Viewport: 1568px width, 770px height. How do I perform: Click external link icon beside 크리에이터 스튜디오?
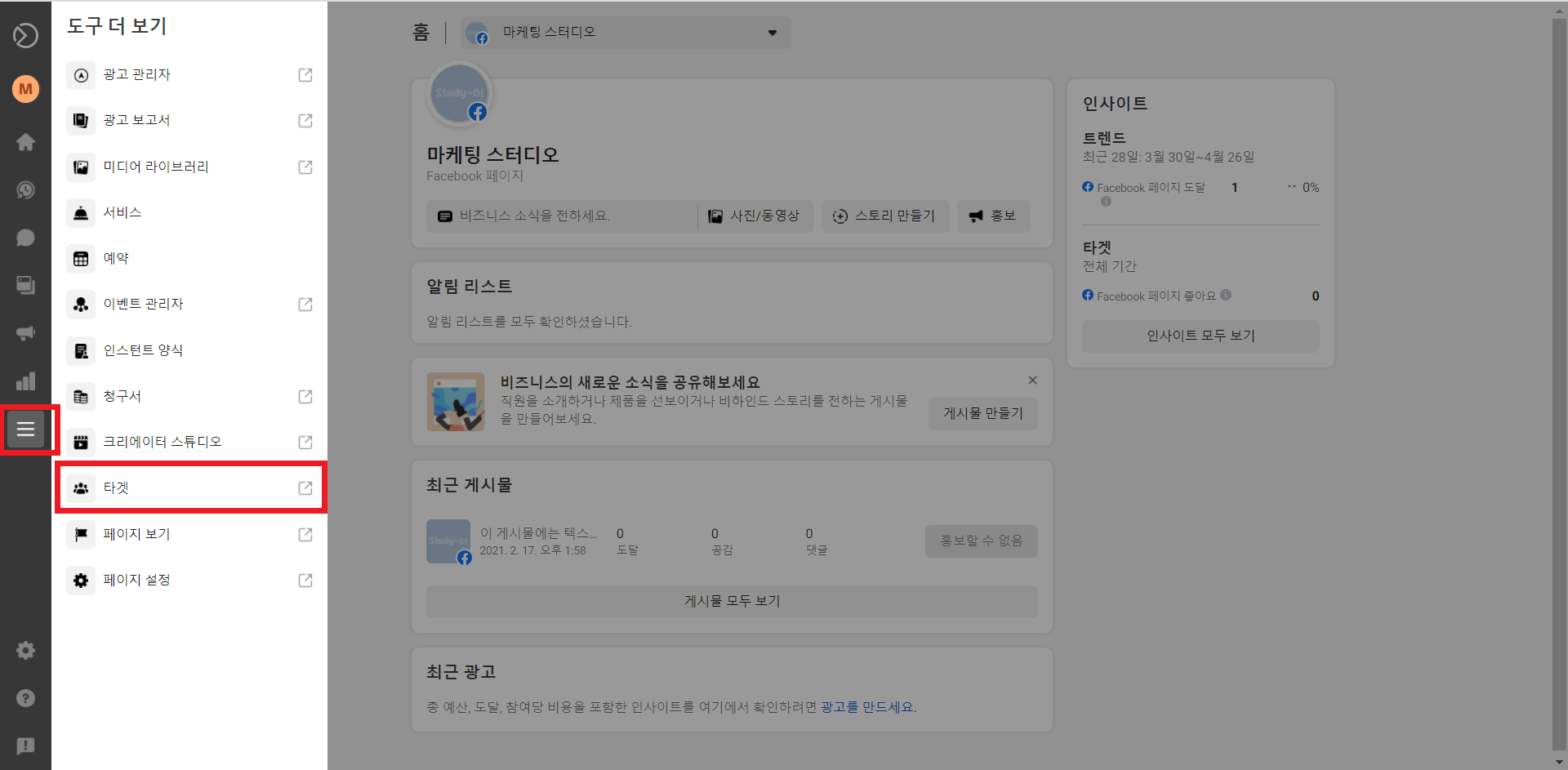(305, 442)
